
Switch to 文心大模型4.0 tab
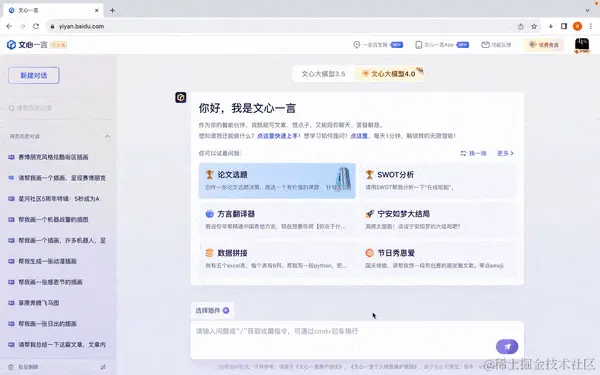point(389,74)
